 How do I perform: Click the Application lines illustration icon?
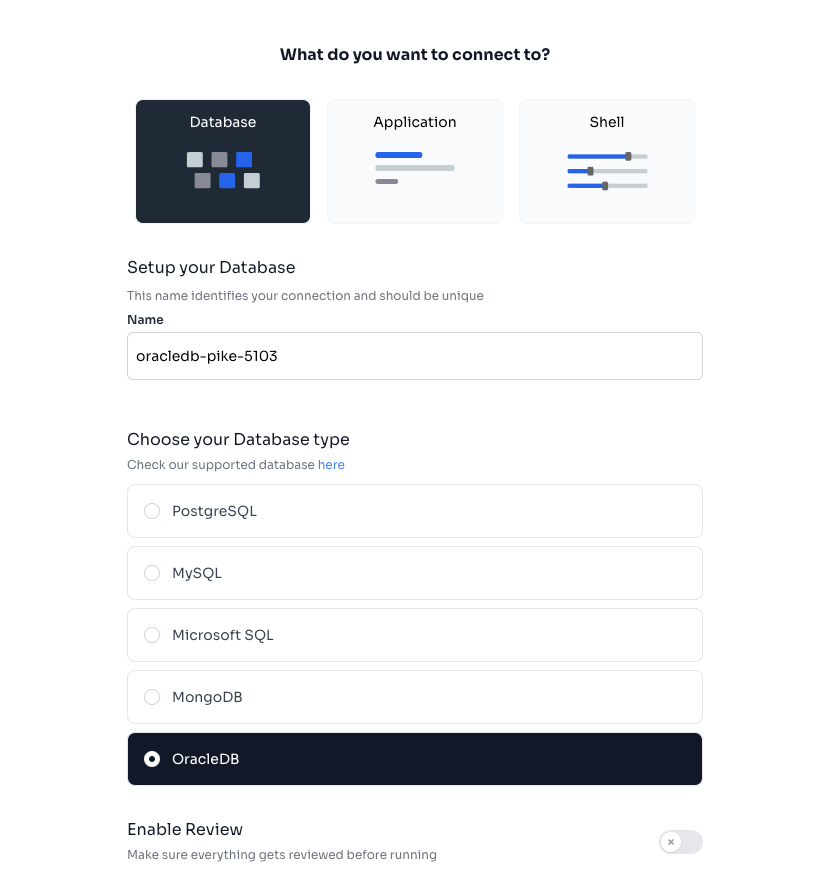coord(415,168)
